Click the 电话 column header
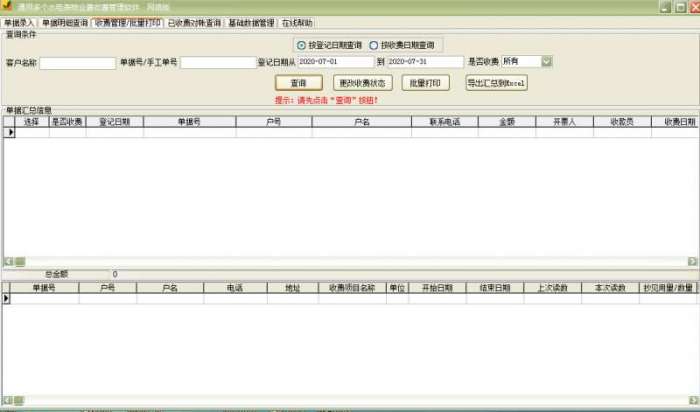The width and height of the screenshot is (700, 412). click(235, 288)
